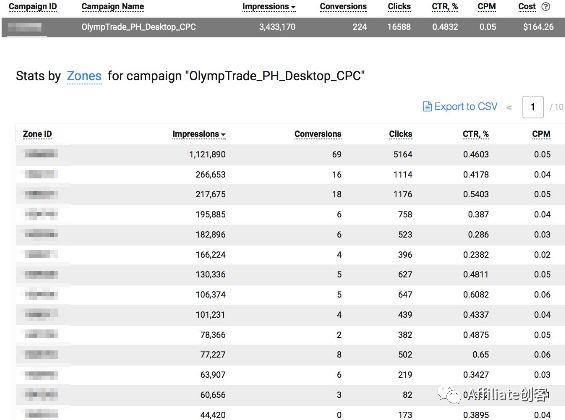Click campaign cost $164.26

[538, 27]
